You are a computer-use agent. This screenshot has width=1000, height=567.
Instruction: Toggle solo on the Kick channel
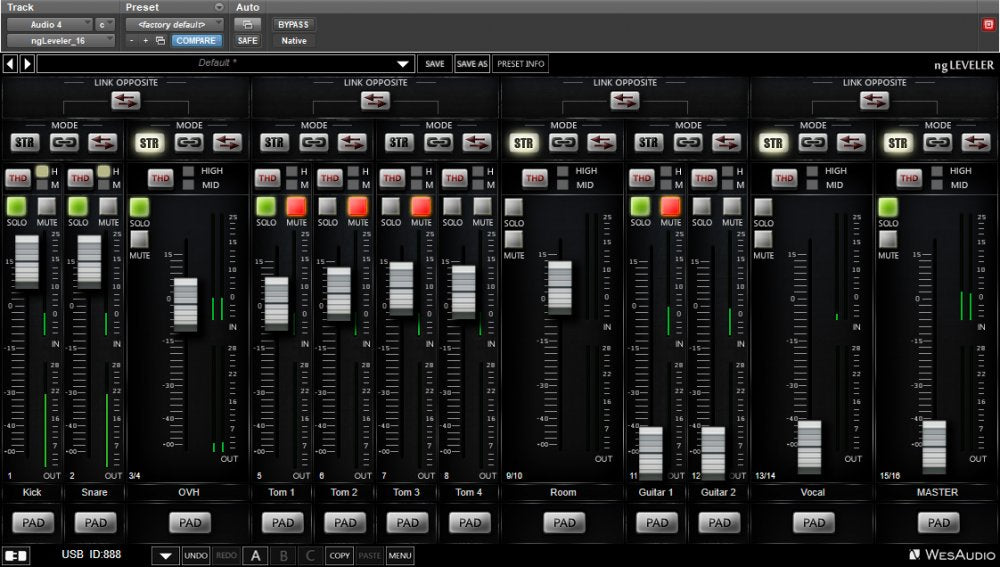point(16,206)
